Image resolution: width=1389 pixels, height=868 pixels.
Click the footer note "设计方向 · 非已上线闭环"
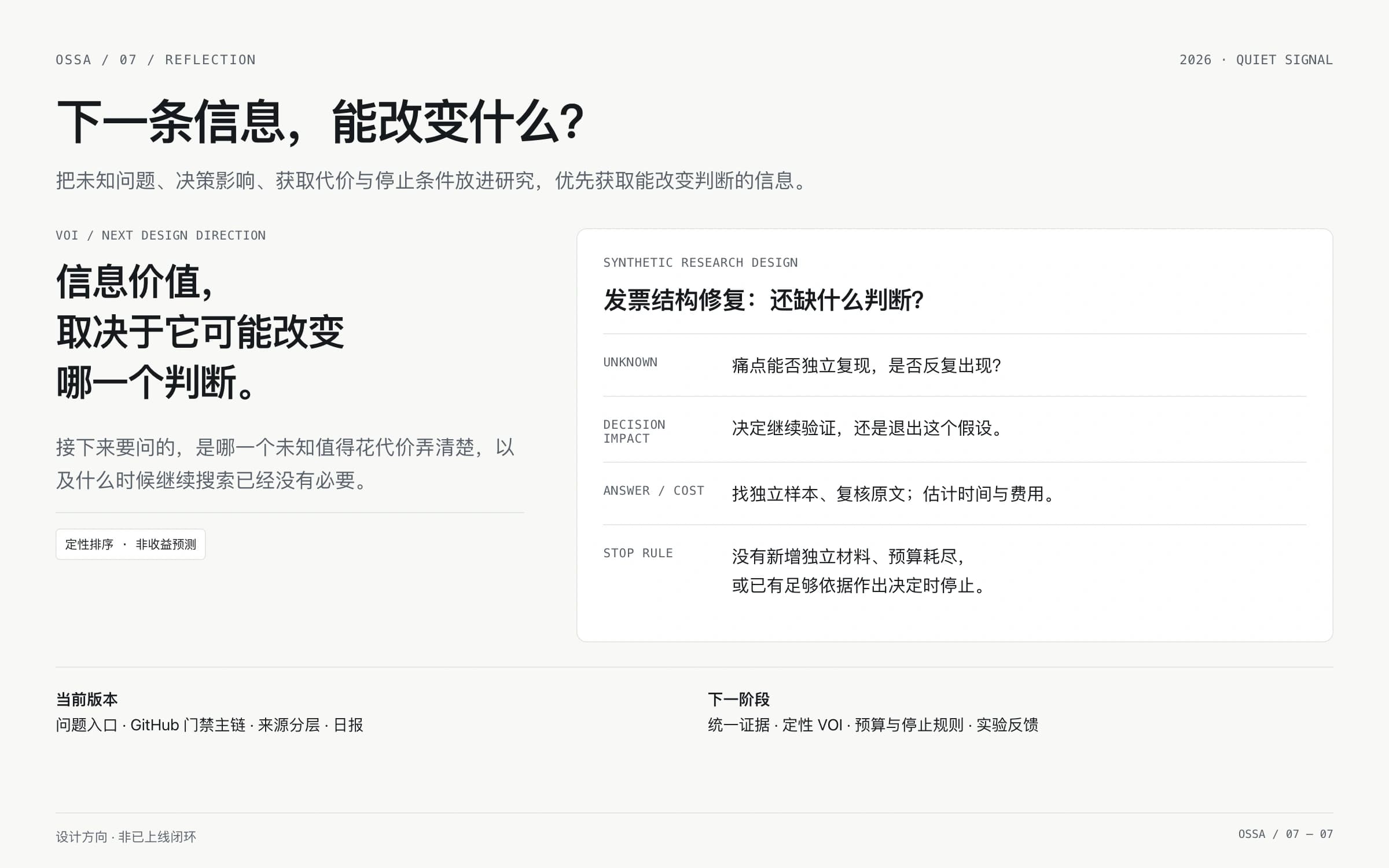pyautogui.click(x=126, y=836)
